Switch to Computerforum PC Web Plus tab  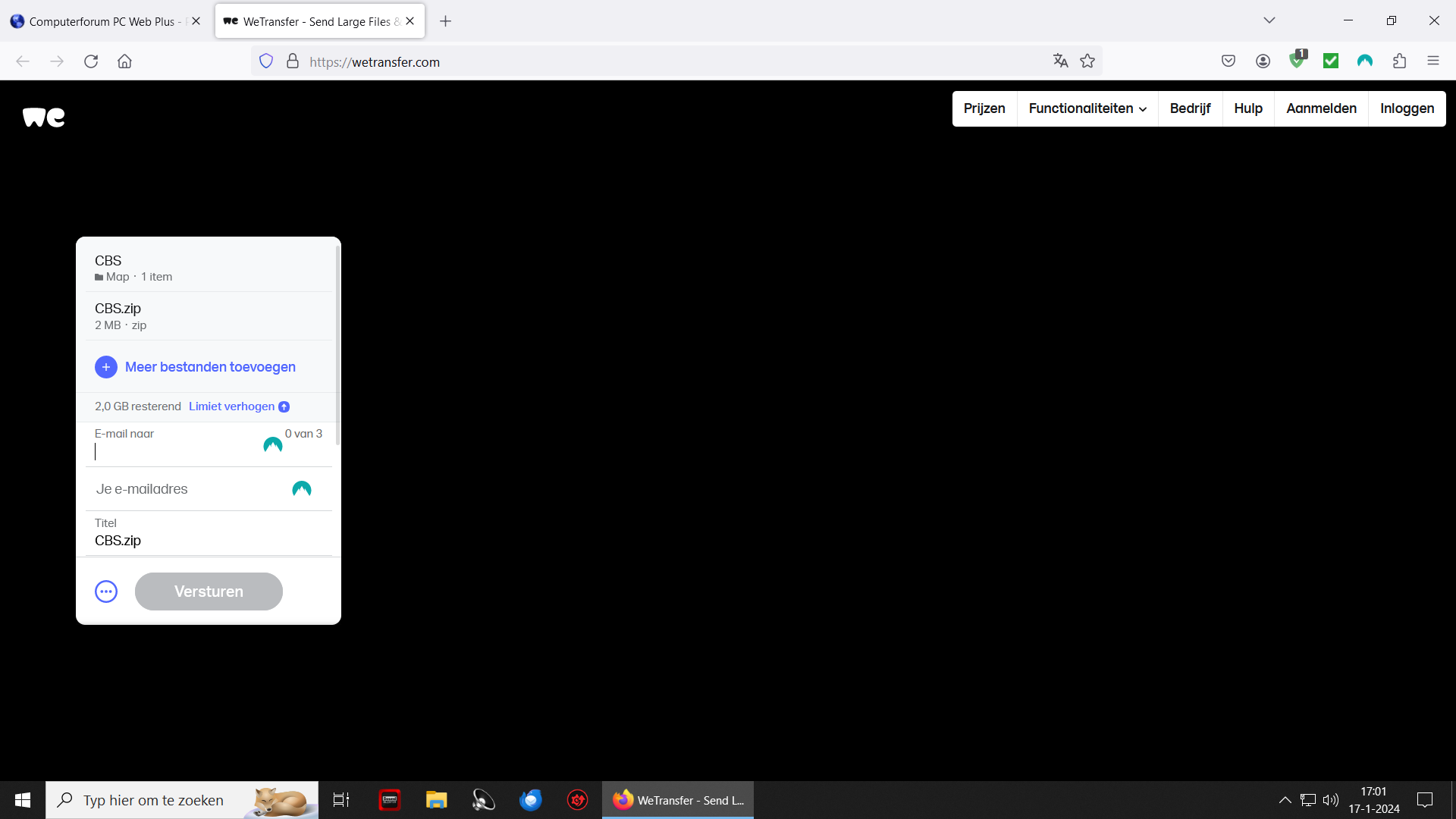click(102, 21)
